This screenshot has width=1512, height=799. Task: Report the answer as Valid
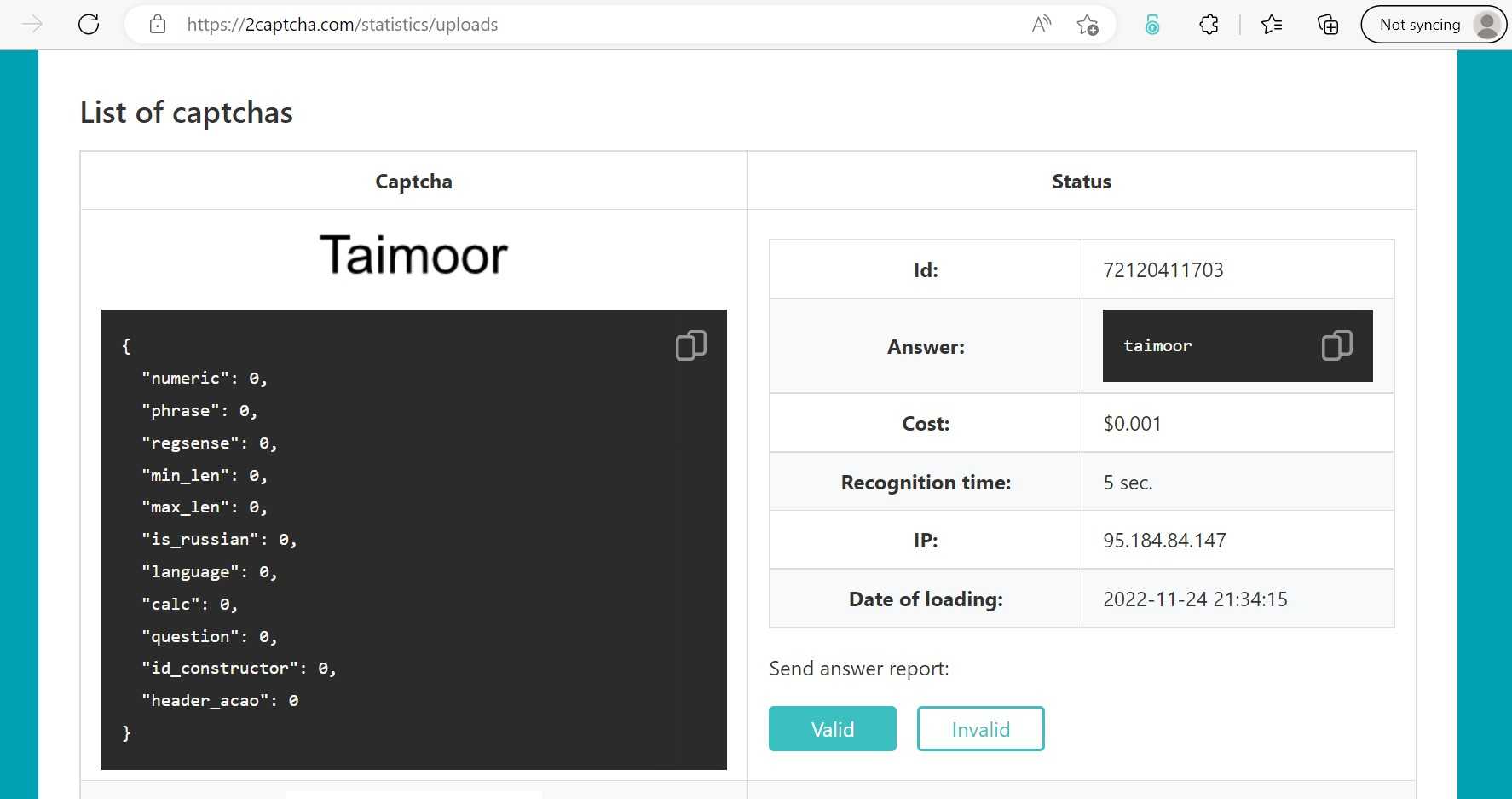pyautogui.click(x=832, y=729)
